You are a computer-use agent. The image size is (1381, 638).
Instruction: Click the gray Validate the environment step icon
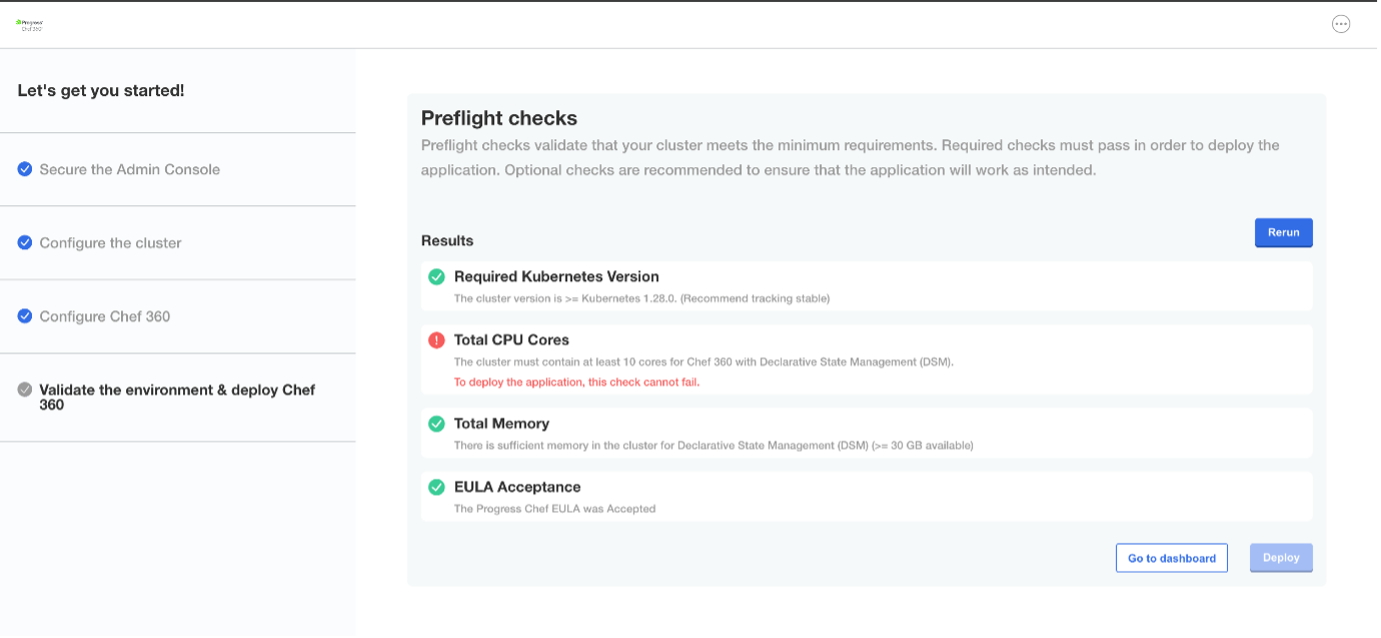[x=25, y=390]
